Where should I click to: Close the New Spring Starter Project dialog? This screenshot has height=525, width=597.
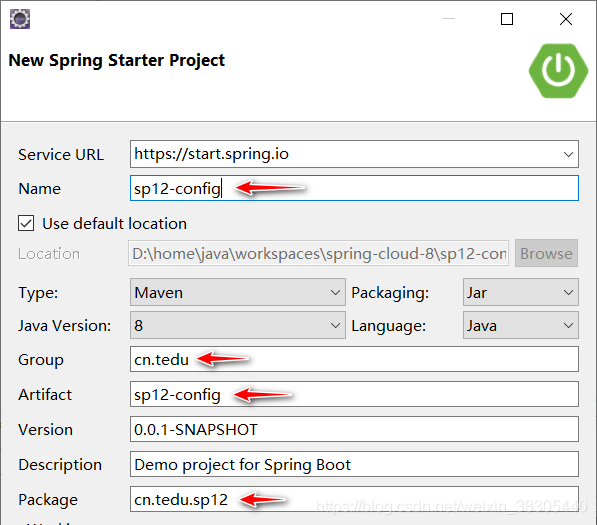[x=566, y=19]
